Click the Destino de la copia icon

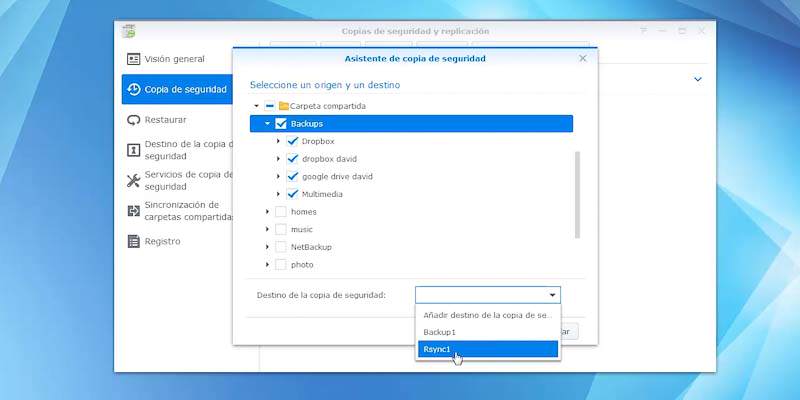tap(133, 150)
